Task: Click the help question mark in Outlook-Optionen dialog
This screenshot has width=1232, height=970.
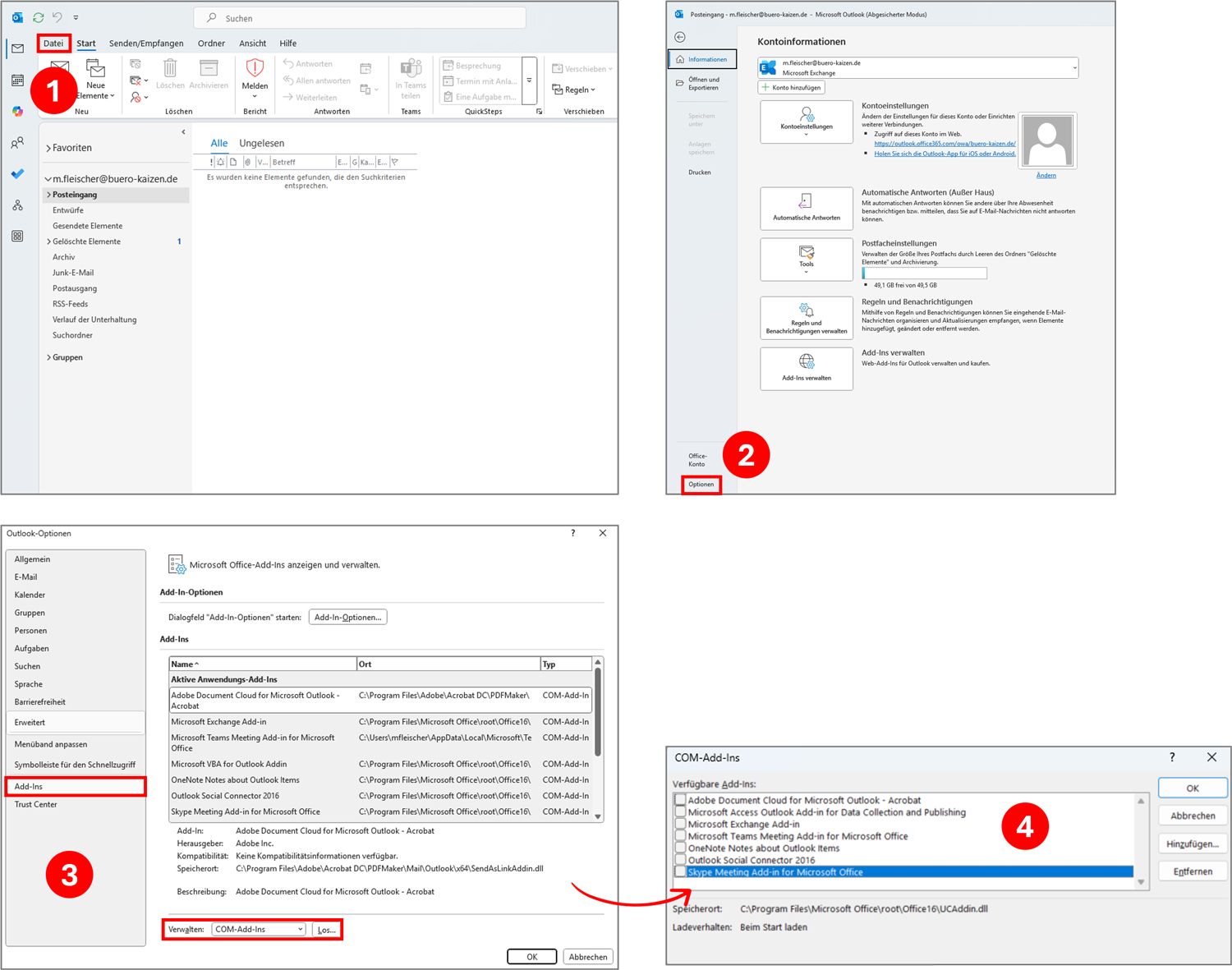Action: tap(573, 533)
